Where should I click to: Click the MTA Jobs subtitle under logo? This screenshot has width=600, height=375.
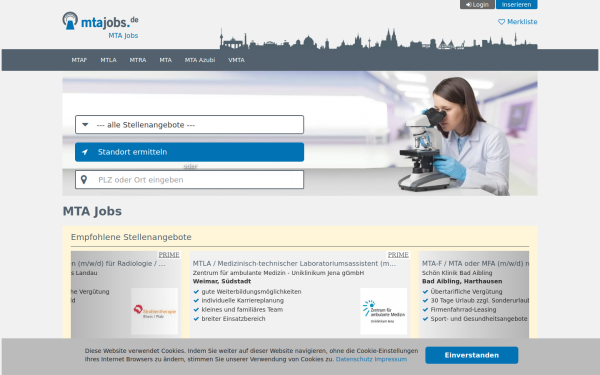pos(123,36)
